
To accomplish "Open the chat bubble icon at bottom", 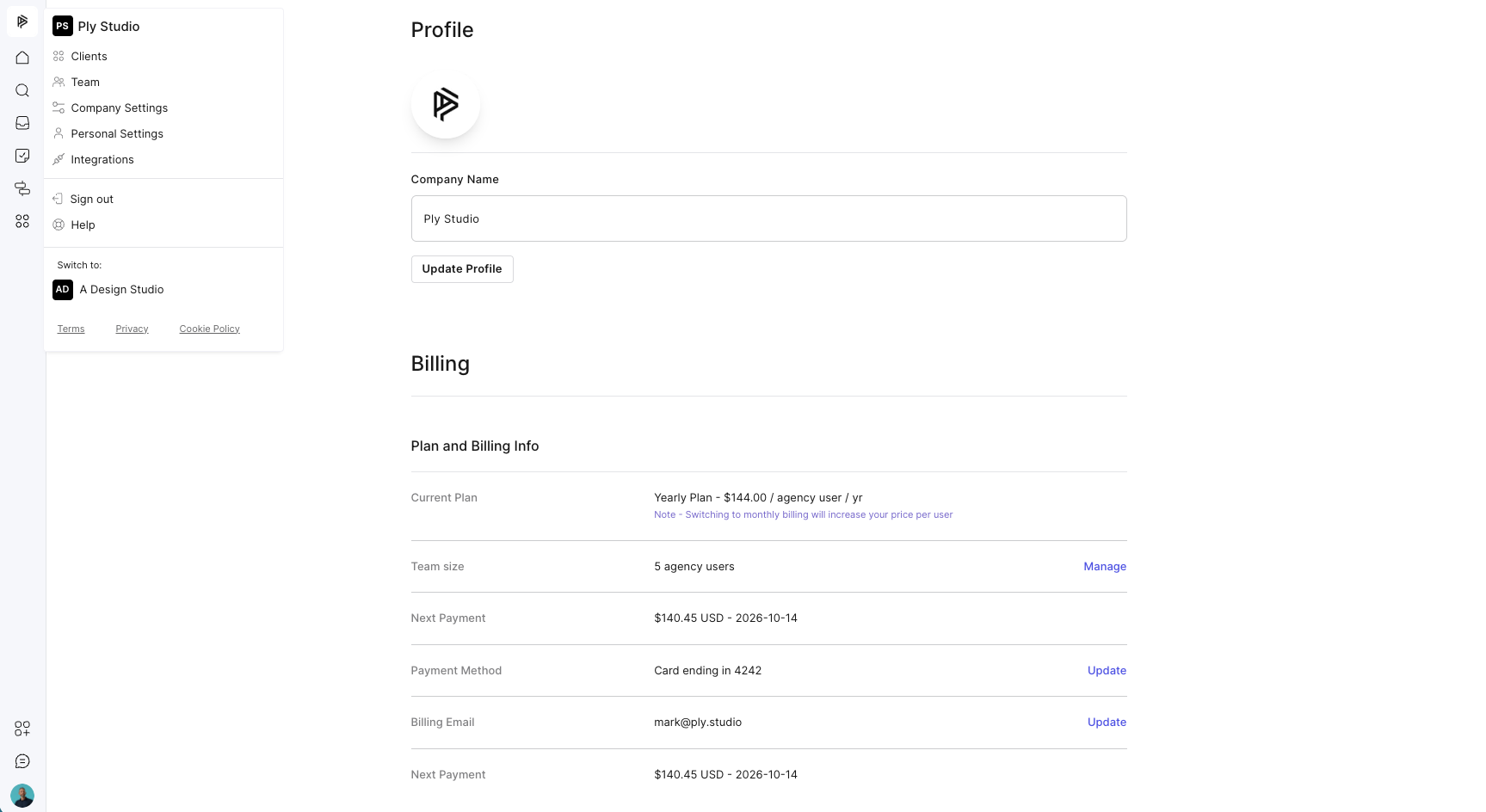I will click(x=22, y=761).
